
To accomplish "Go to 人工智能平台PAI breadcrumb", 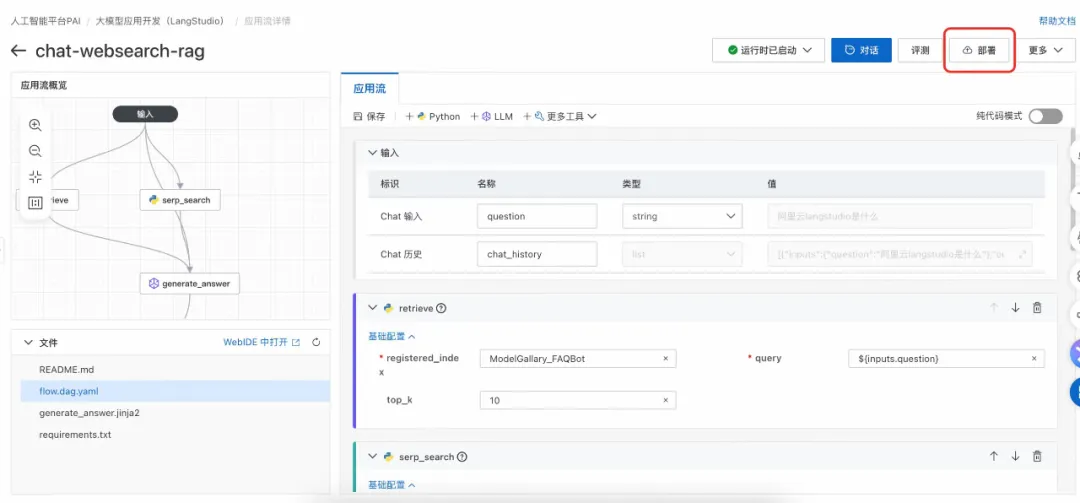I will click(x=45, y=21).
